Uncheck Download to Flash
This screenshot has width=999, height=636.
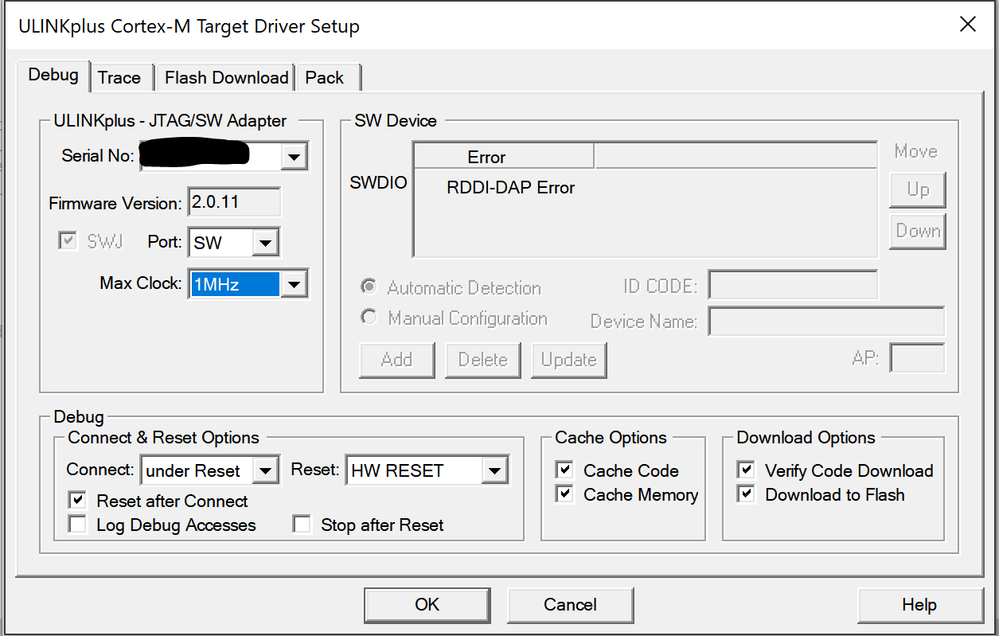pyautogui.click(x=746, y=495)
